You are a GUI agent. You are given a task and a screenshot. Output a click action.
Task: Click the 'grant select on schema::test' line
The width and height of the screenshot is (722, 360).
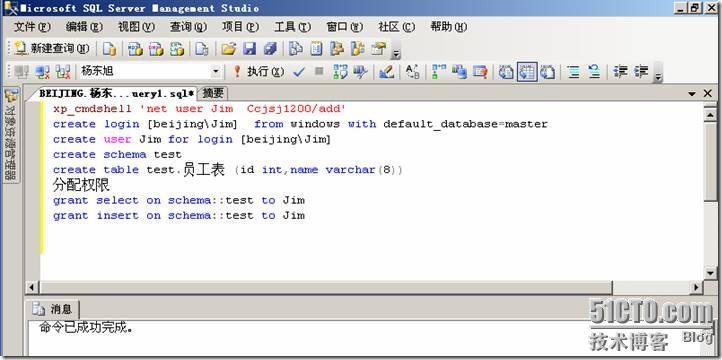(x=179, y=200)
